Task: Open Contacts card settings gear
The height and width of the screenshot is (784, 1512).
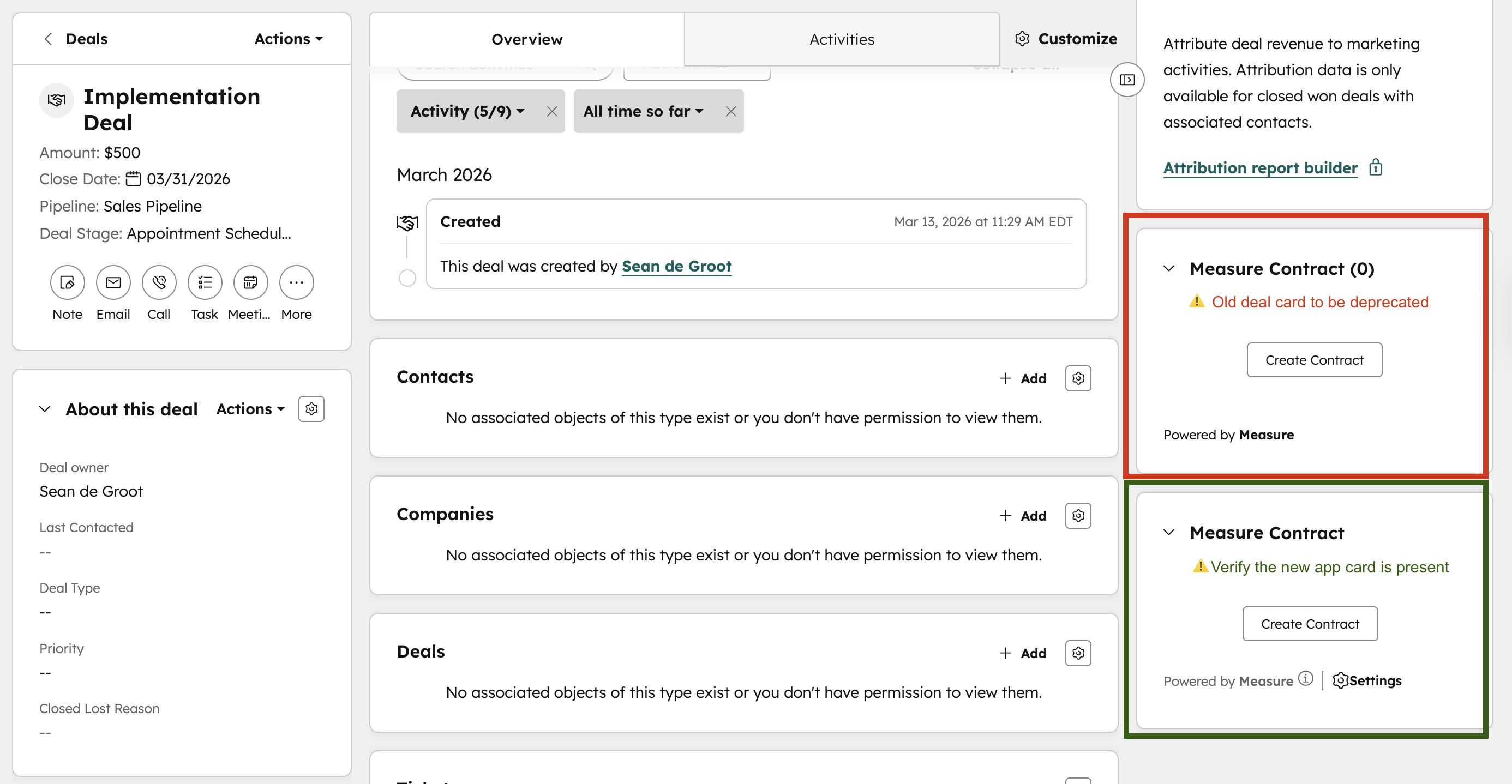Action: [x=1078, y=378]
